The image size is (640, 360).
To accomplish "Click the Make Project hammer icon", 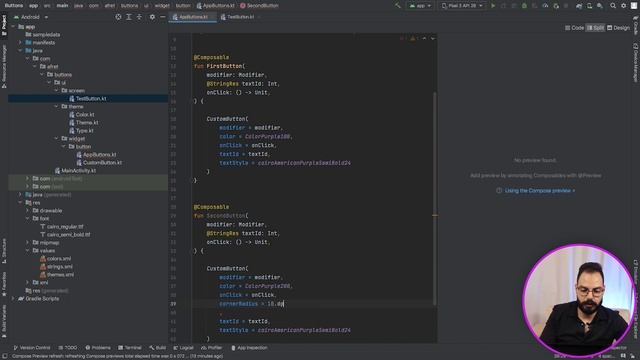I will [x=398, y=6].
